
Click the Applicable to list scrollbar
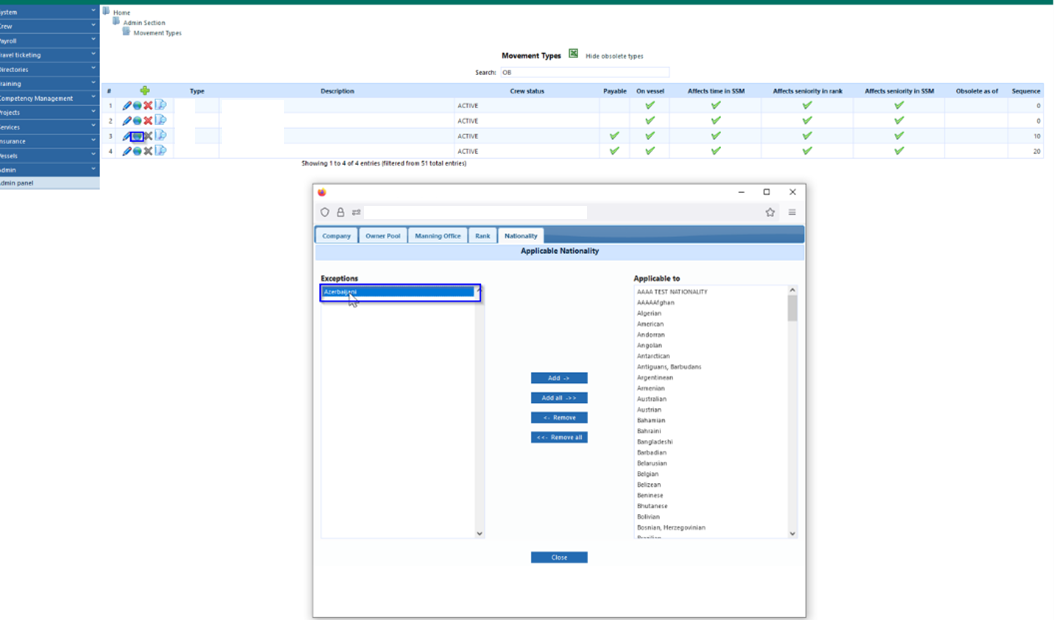[x=793, y=412]
